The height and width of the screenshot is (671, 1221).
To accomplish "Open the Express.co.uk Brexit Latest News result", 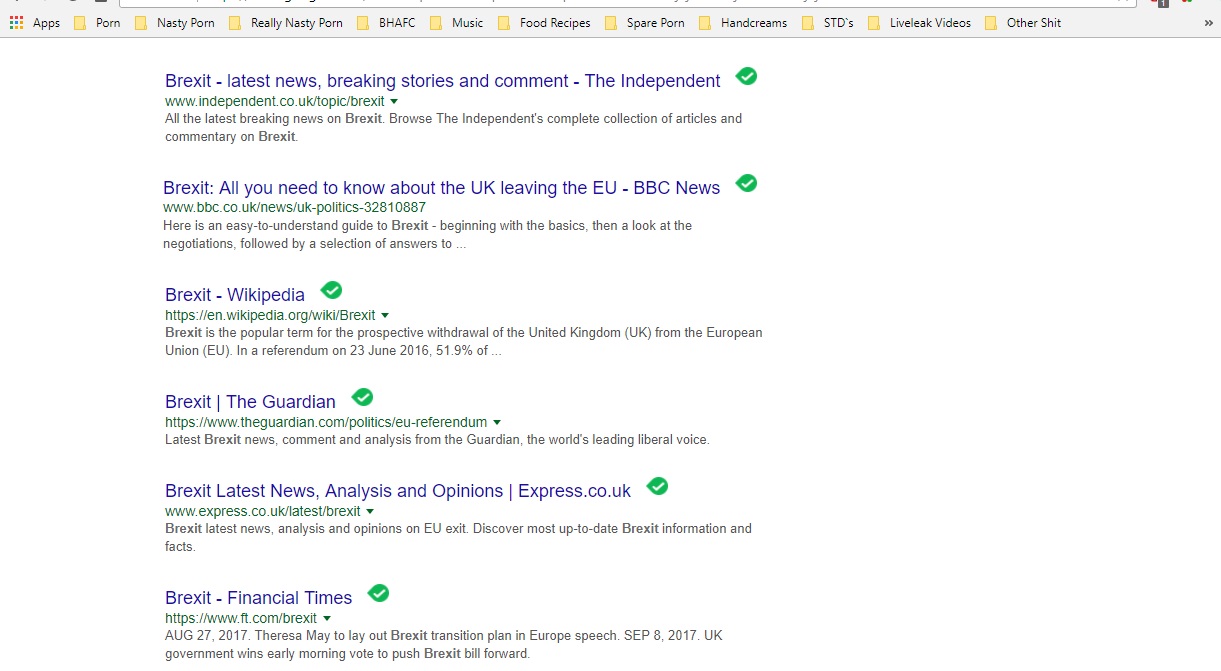I will pyautogui.click(x=398, y=491).
